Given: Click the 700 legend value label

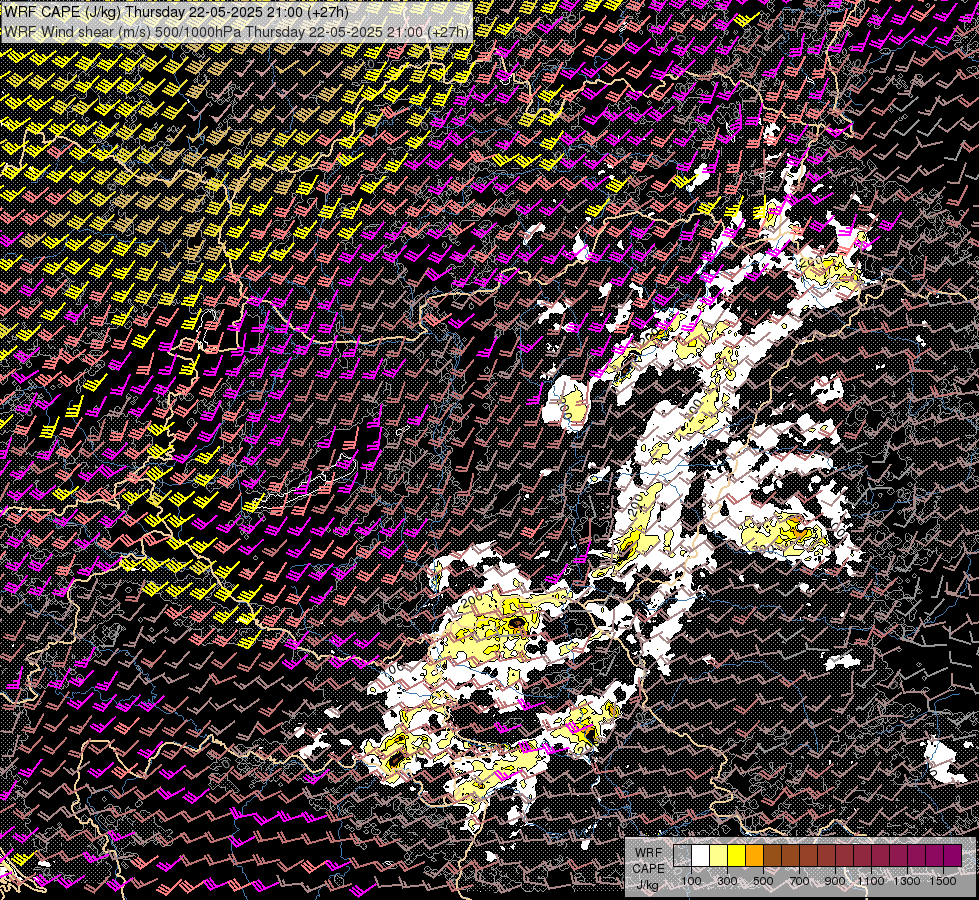Looking at the screenshot, I should click(x=799, y=881).
